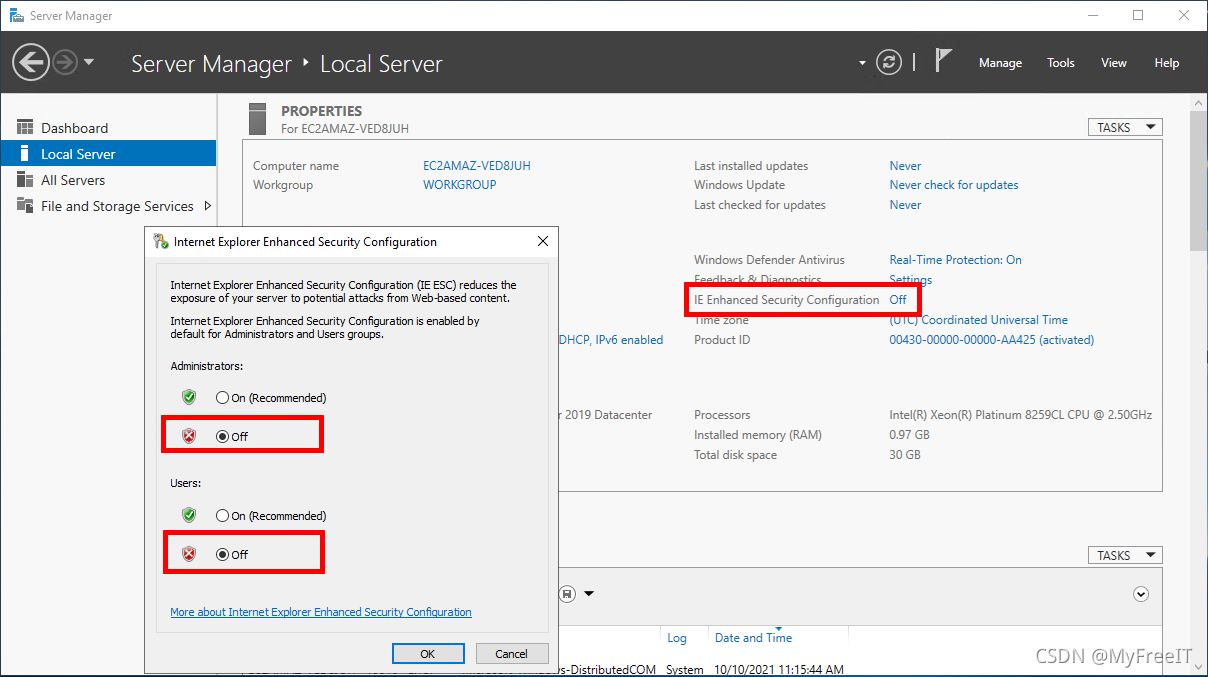1208x677 pixels.
Task: Click Never beside Last checked for updates
Action: pos(906,205)
